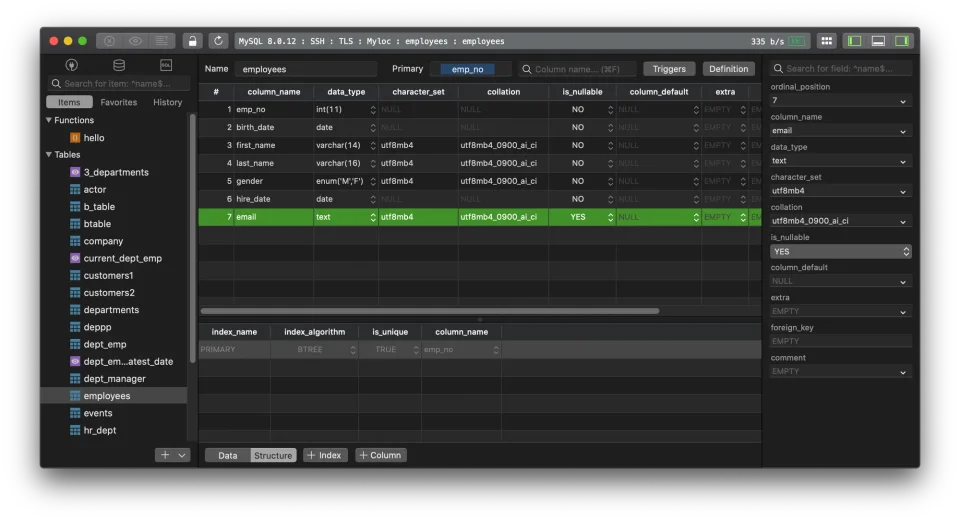Open the is_nullable YES selector in right panel
This screenshot has width=960, height=521.
(x=841, y=251)
